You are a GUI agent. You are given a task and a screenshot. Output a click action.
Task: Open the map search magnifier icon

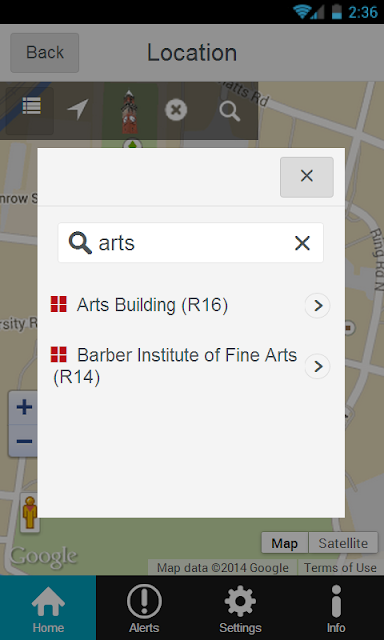pyautogui.click(x=229, y=111)
